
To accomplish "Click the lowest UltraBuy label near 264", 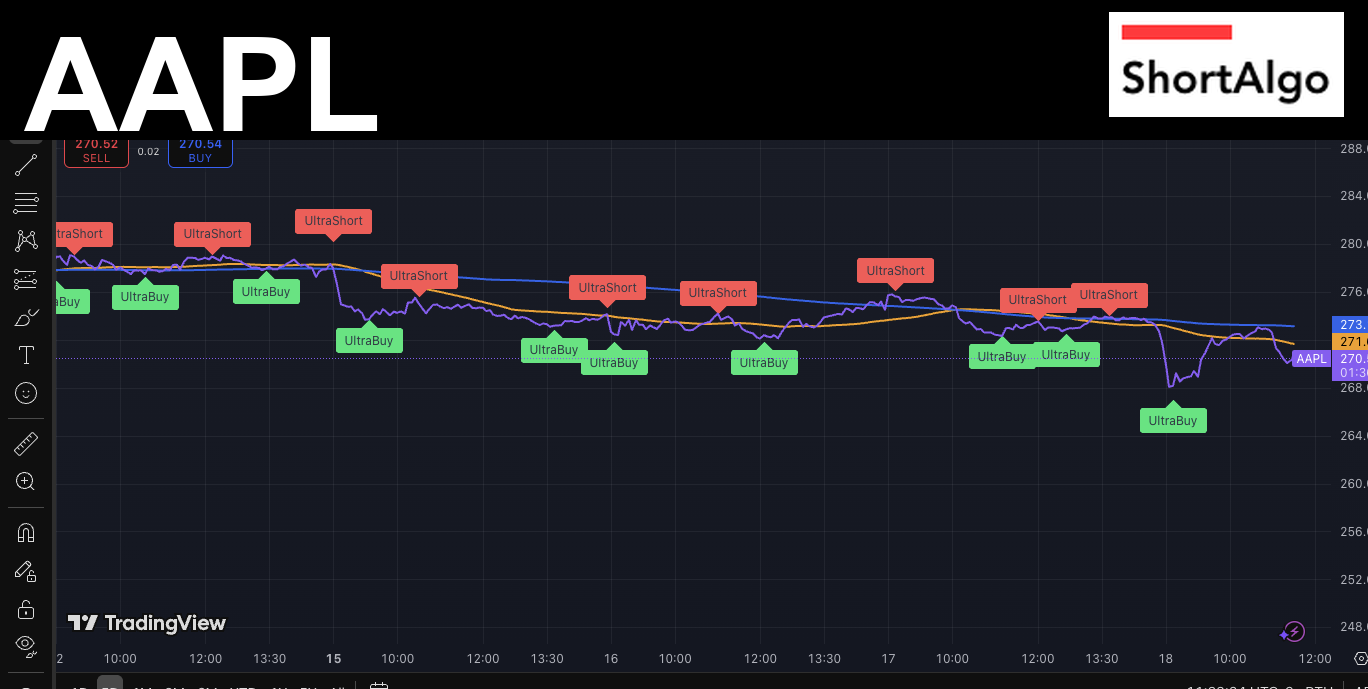I will [x=1173, y=418].
